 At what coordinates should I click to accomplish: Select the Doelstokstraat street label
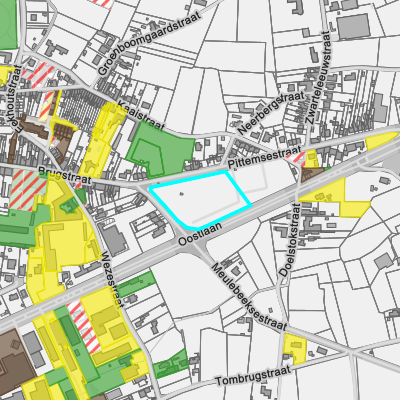(x=289, y=240)
